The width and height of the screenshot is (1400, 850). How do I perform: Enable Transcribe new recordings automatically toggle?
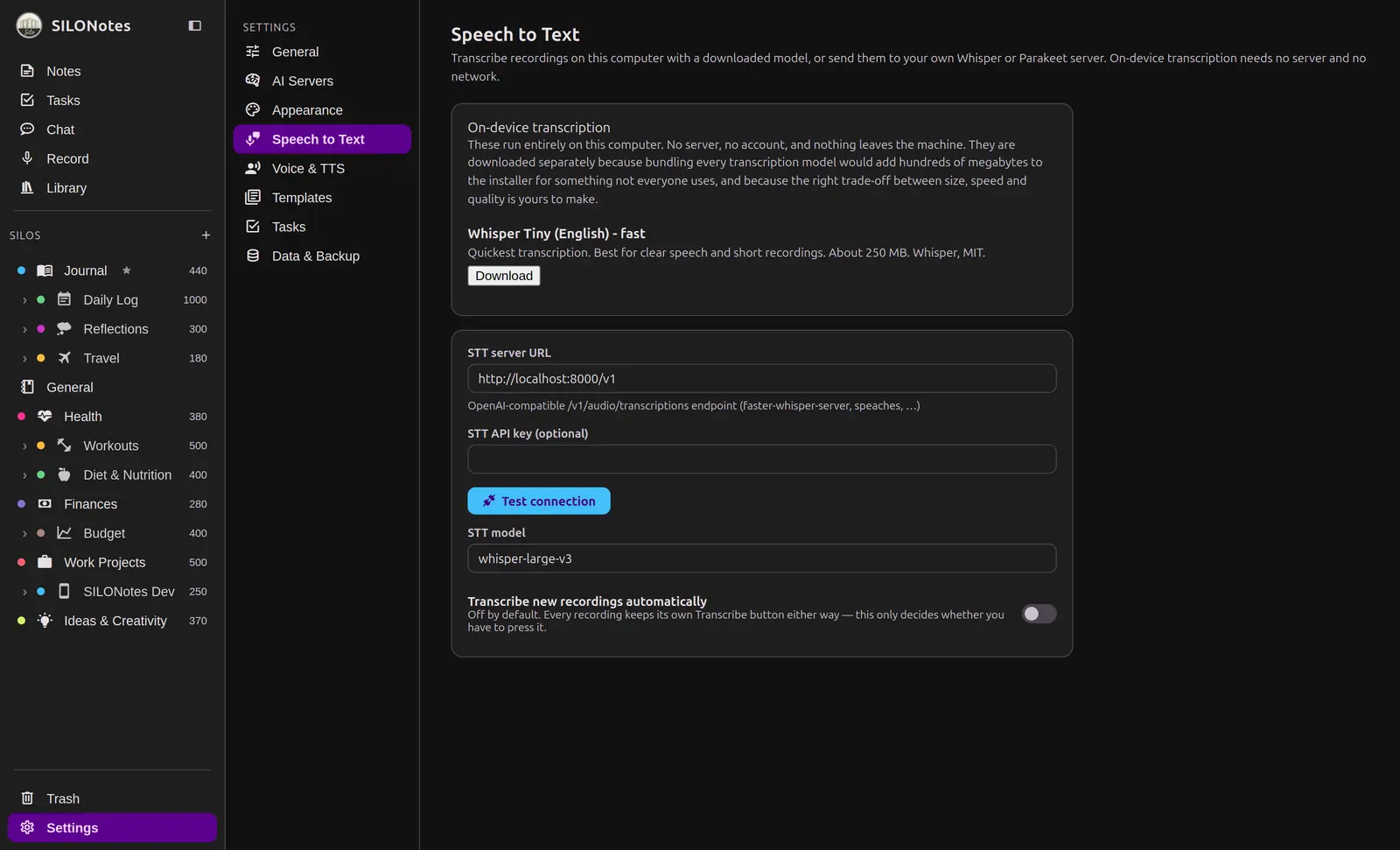[1039, 614]
